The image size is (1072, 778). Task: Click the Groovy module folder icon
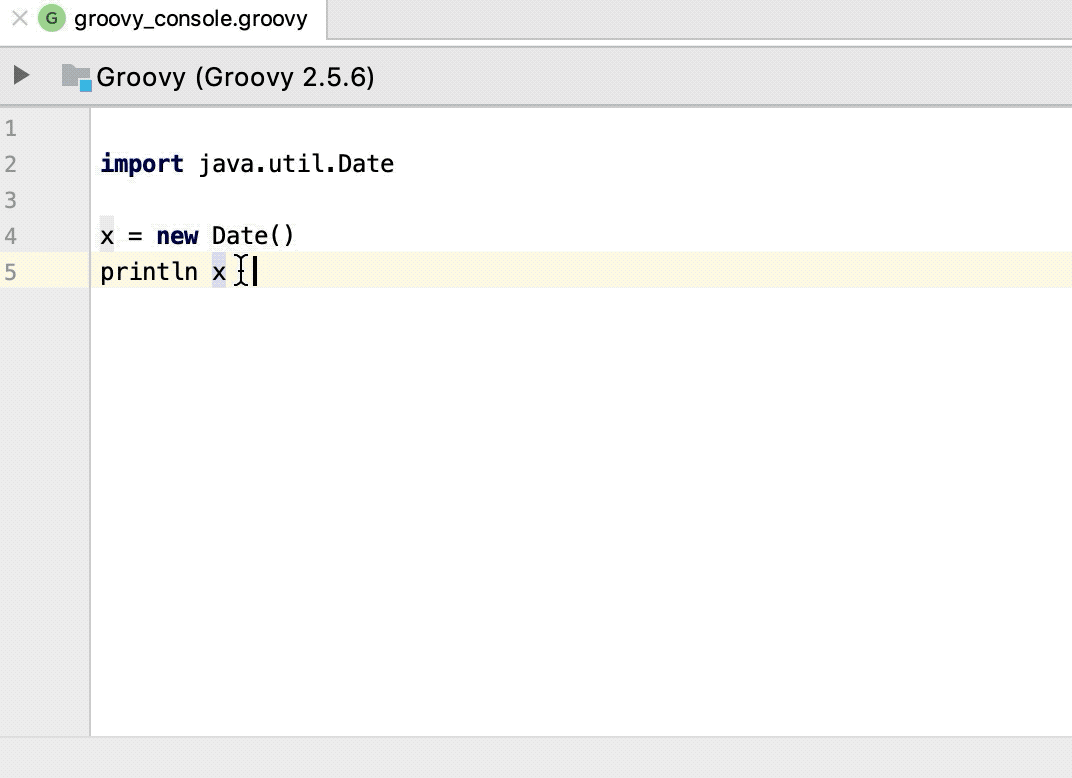click(76, 76)
